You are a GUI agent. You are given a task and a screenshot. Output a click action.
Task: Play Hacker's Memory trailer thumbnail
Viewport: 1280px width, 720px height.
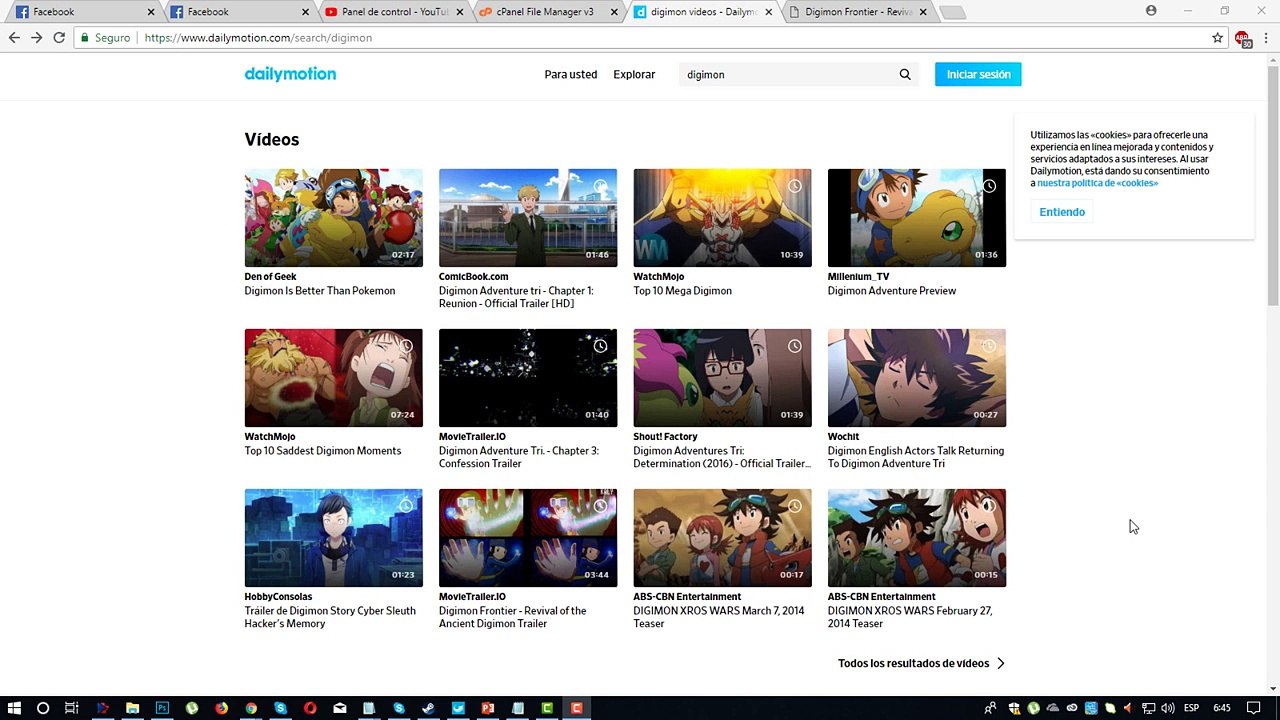click(x=333, y=538)
